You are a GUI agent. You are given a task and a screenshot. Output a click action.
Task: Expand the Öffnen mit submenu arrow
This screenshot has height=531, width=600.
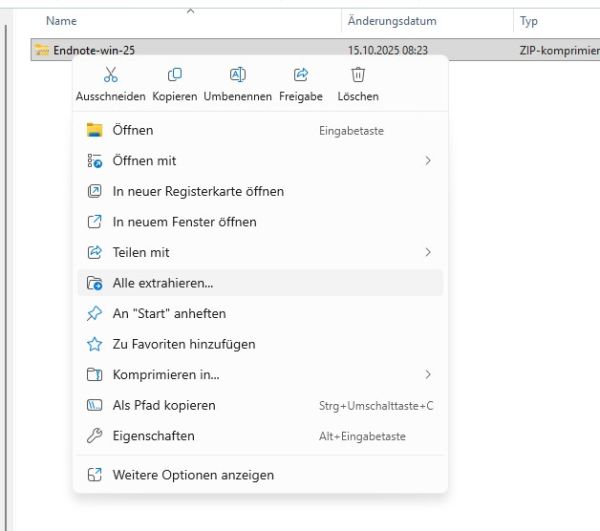pos(428,161)
